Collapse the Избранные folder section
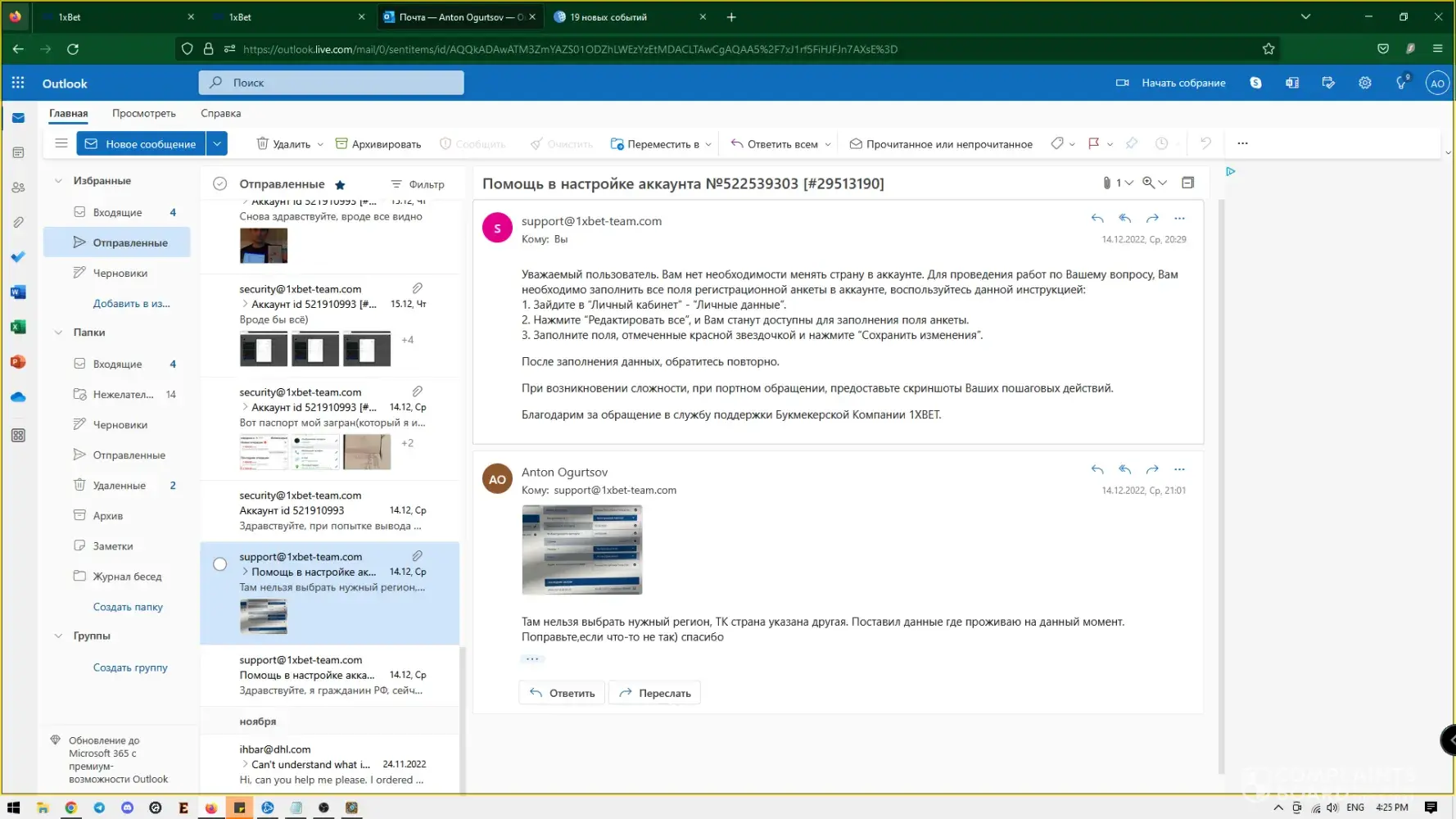The image size is (1456, 819). click(x=58, y=181)
